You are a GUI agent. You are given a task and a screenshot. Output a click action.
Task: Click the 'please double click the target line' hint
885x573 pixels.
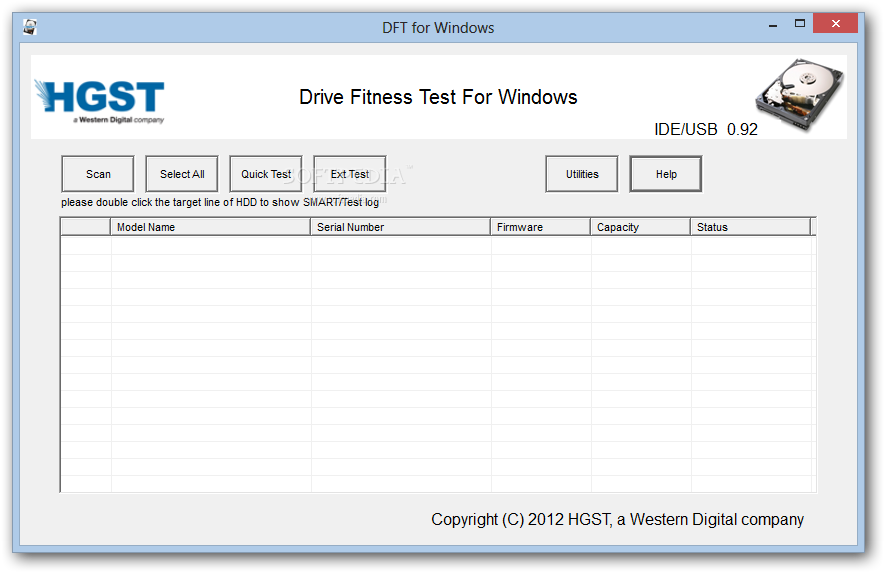220,202
